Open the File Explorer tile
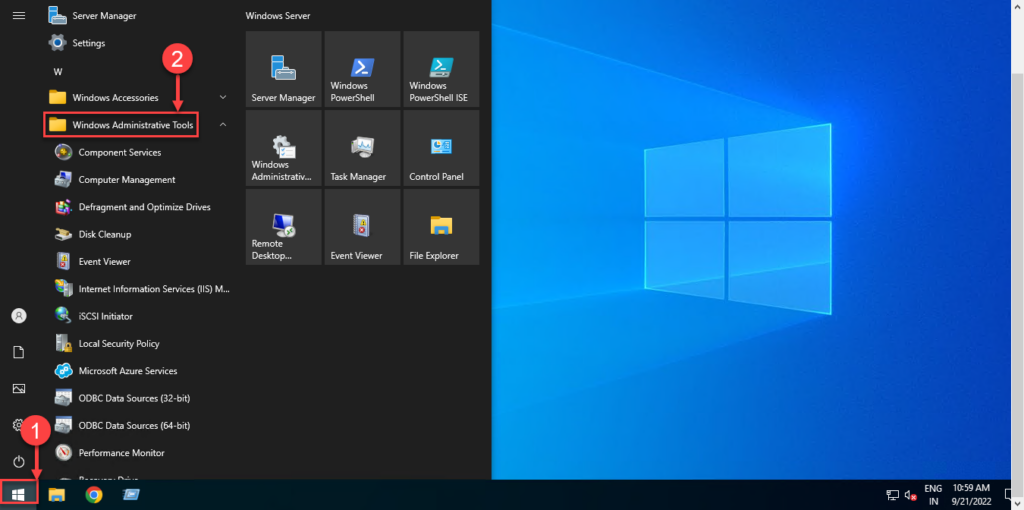The width and height of the screenshot is (1024, 510). (x=441, y=227)
